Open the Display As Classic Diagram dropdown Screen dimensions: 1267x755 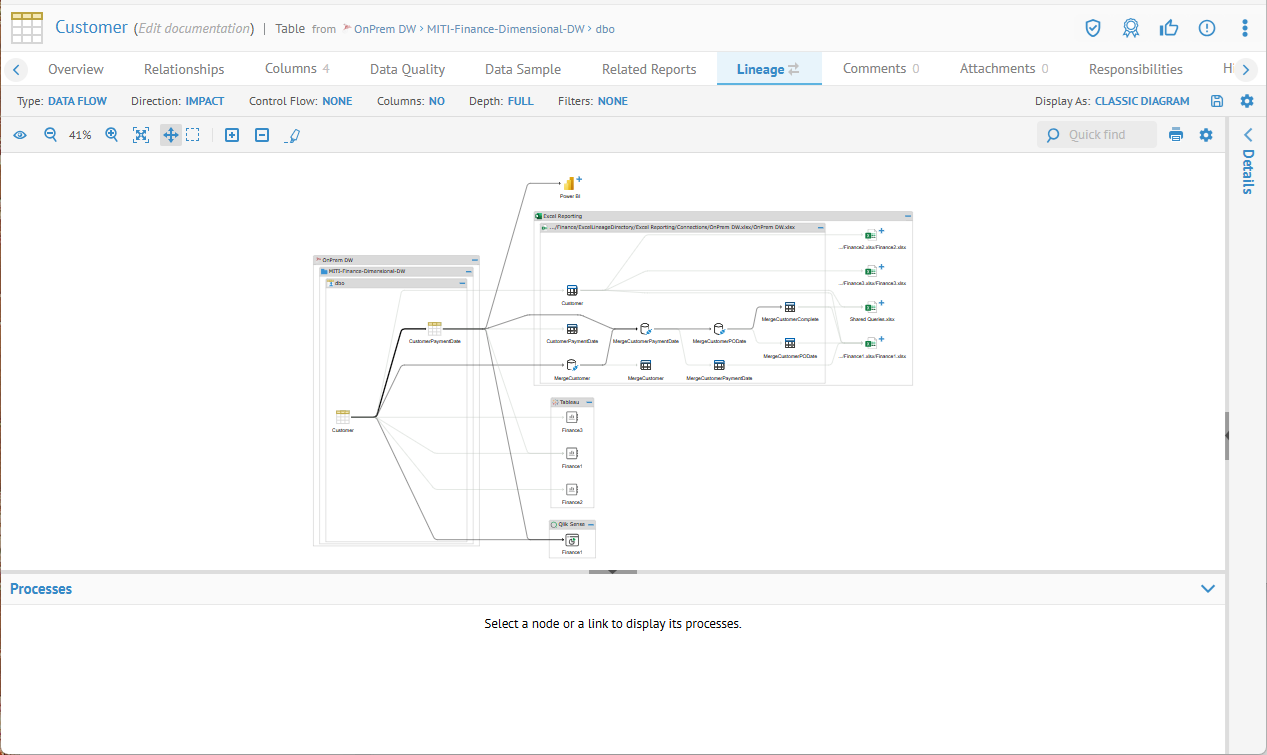click(1142, 101)
